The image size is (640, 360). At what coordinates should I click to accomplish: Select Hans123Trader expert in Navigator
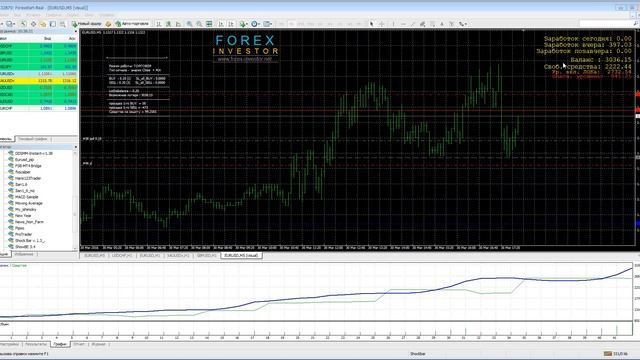[28, 178]
